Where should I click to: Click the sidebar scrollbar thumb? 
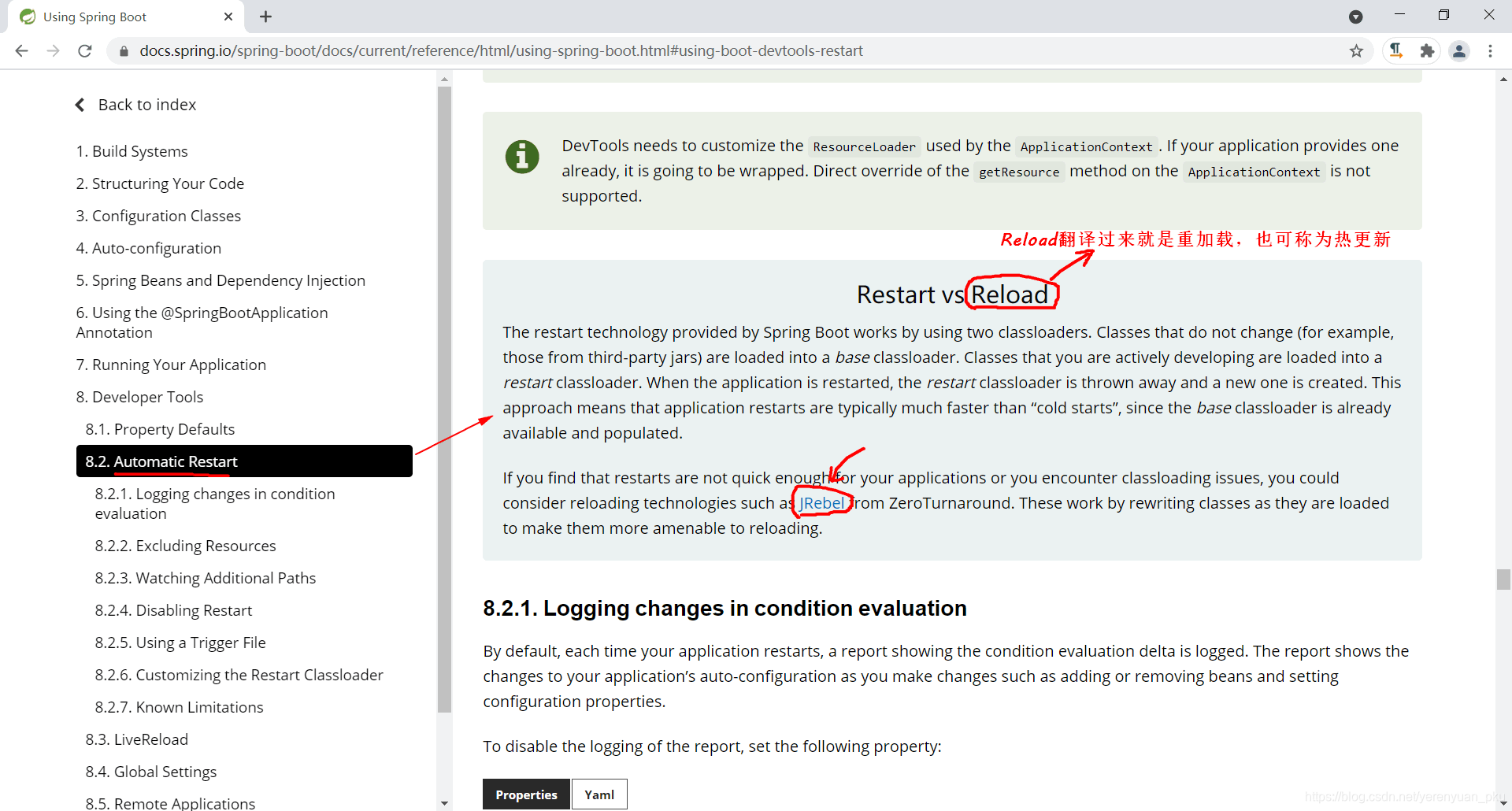click(445, 399)
